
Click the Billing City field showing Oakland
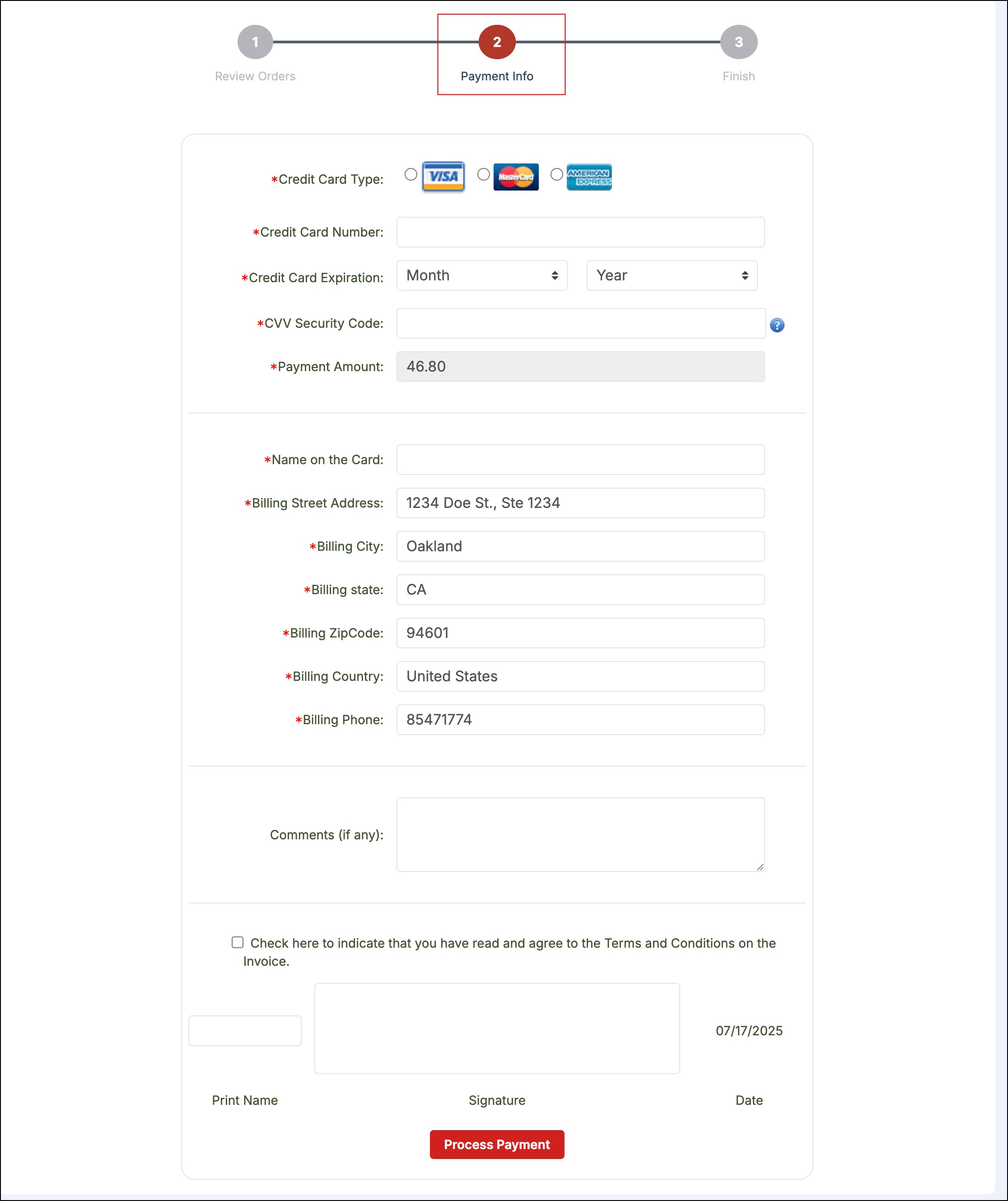point(581,546)
